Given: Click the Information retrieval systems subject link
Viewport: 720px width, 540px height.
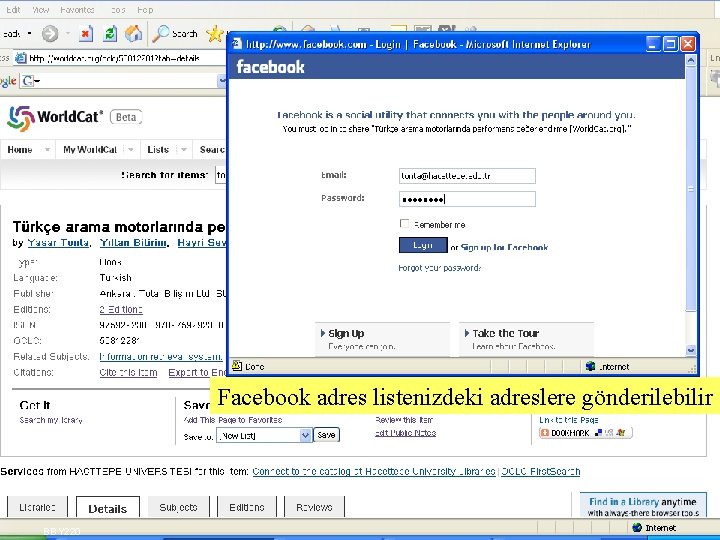Looking at the screenshot, I should 161,356.
